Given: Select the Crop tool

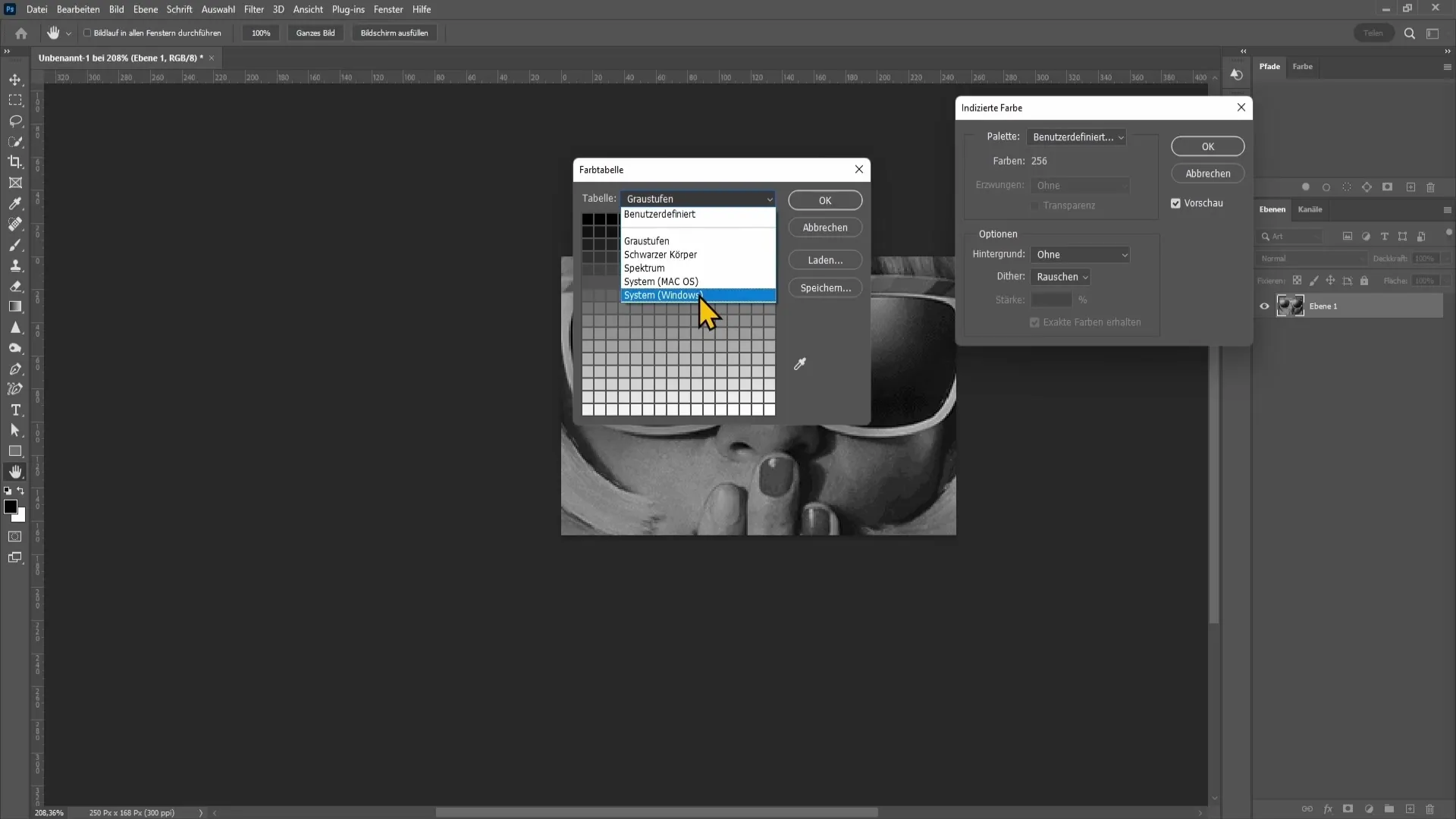Looking at the screenshot, I should pos(15,162).
